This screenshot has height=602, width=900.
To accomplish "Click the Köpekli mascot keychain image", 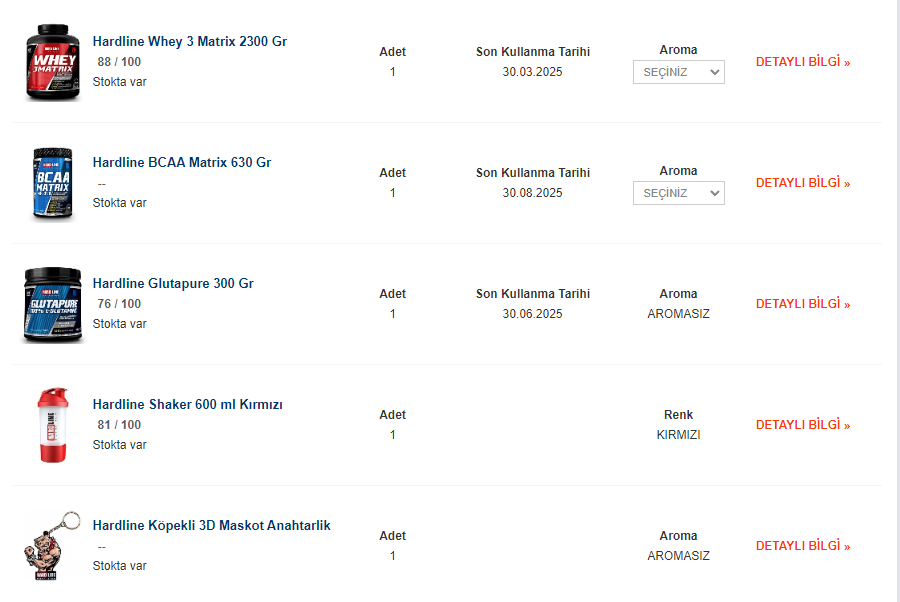I will (51, 546).
